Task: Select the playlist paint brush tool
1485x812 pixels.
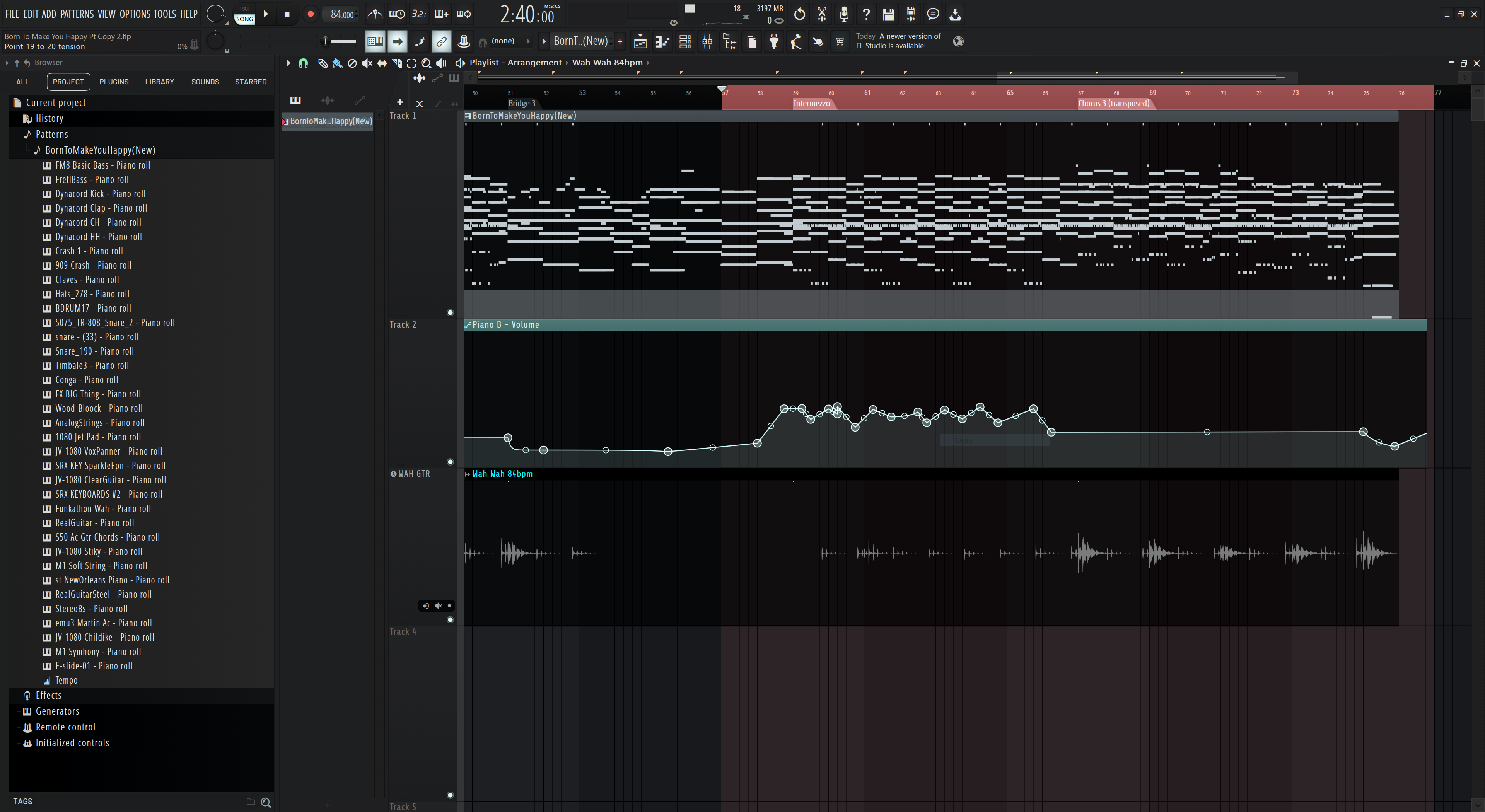Action: tap(337, 63)
